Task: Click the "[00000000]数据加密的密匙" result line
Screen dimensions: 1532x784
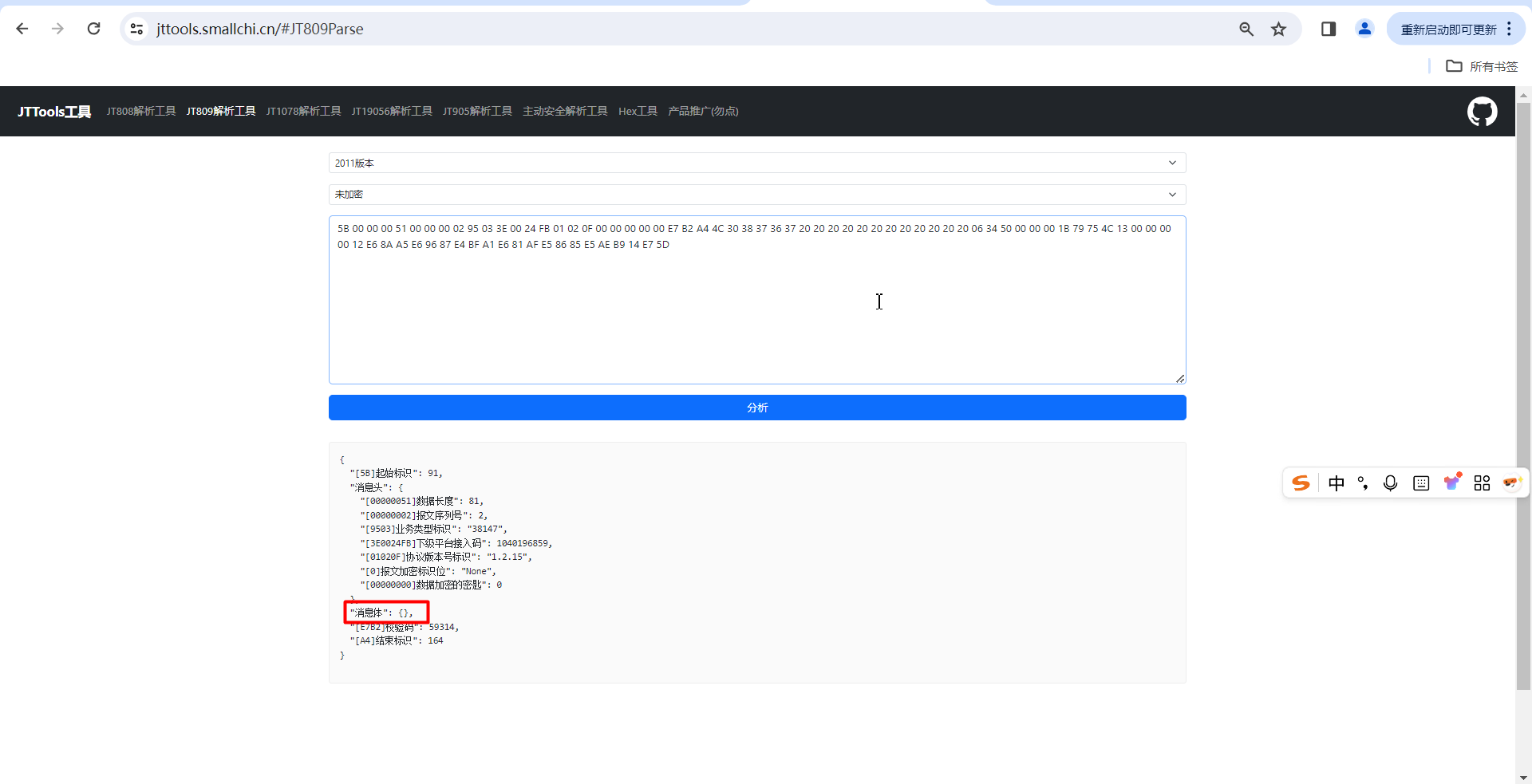Action: 431,585
